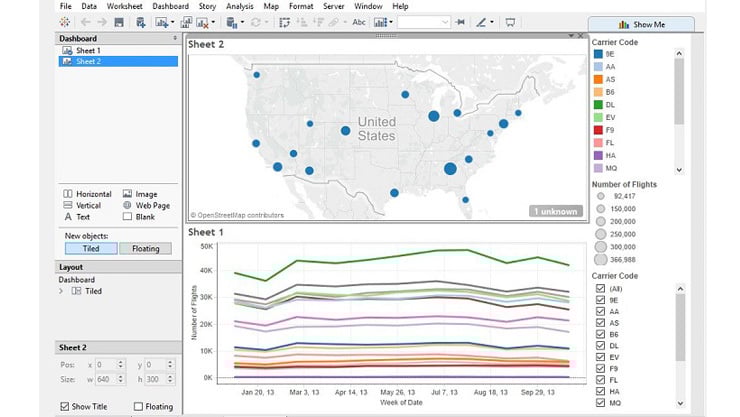Select the Vertical layout container object
This screenshot has width=740, height=417.
click(82, 205)
